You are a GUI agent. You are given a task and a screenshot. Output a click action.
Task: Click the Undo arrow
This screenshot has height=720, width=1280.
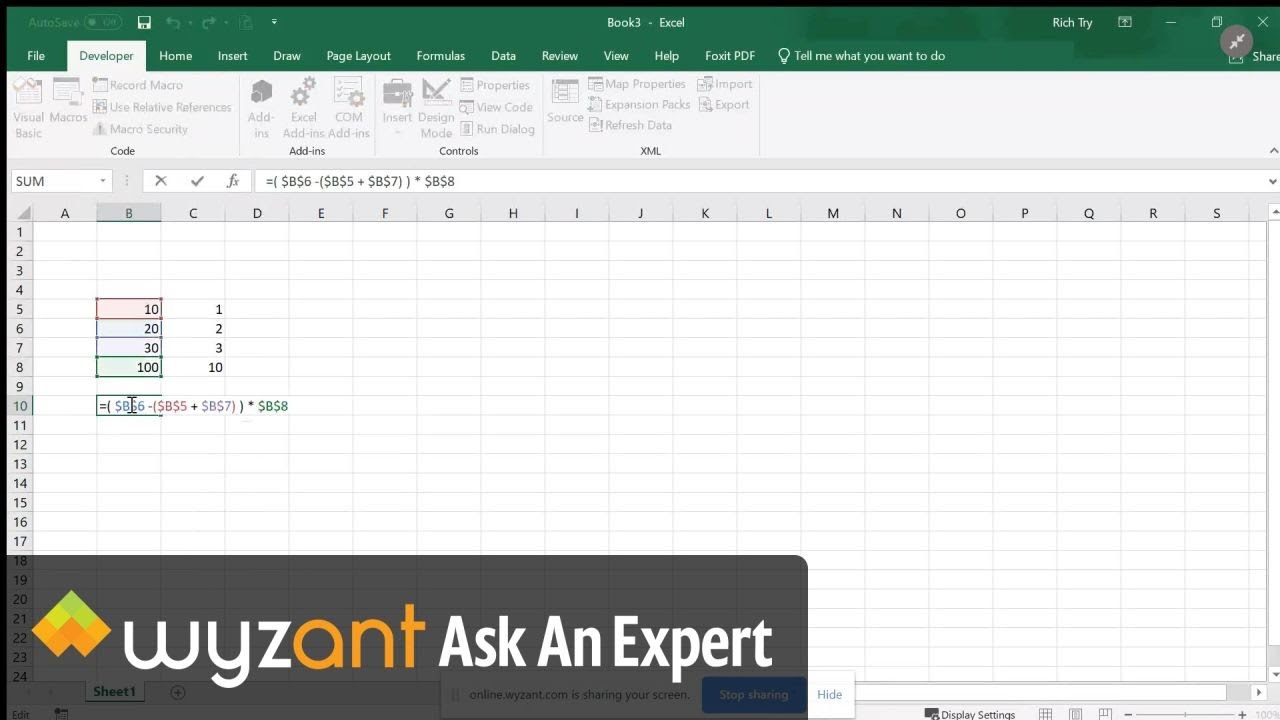[173, 22]
